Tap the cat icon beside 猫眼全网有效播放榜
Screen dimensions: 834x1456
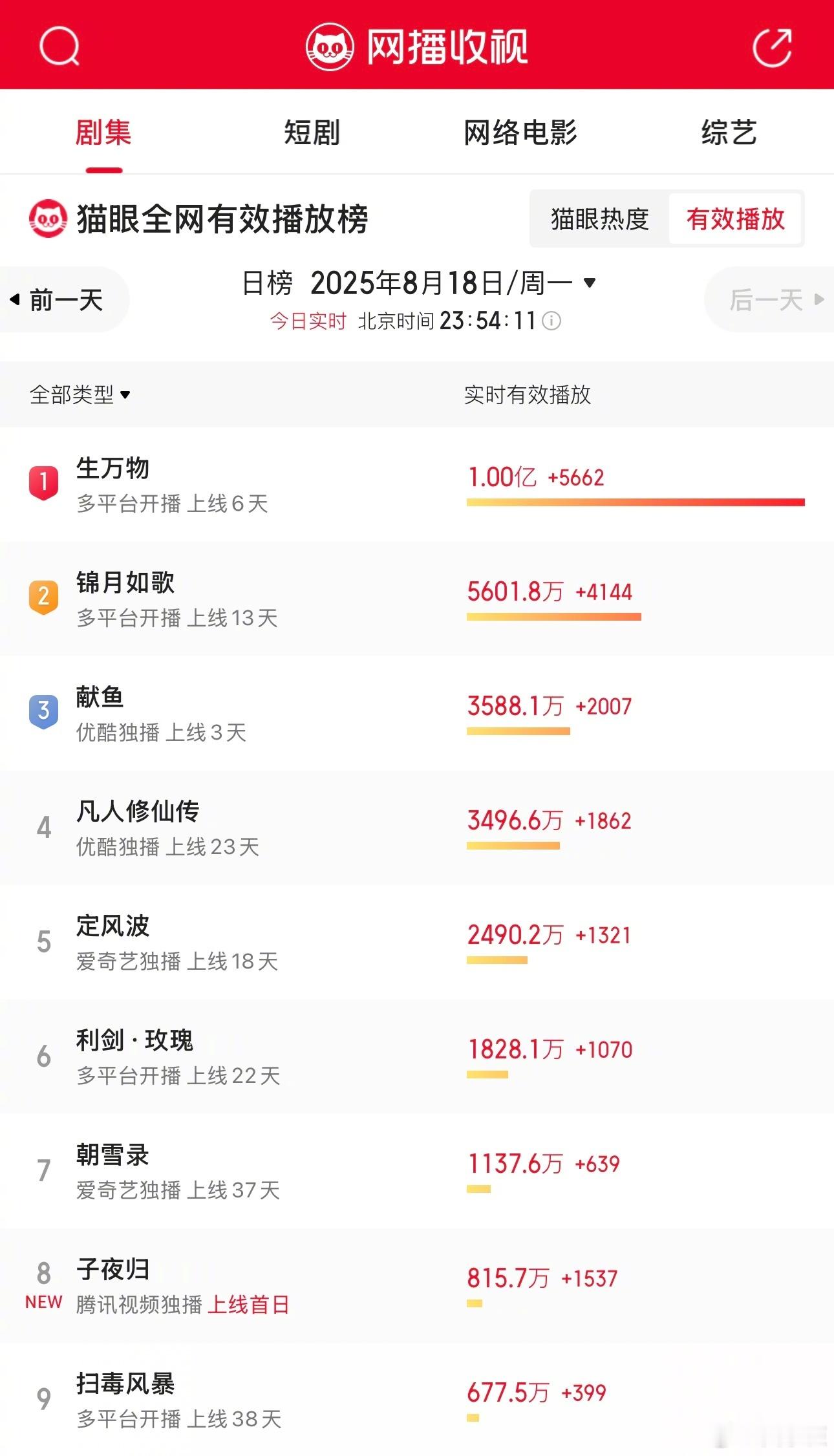coord(48,219)
